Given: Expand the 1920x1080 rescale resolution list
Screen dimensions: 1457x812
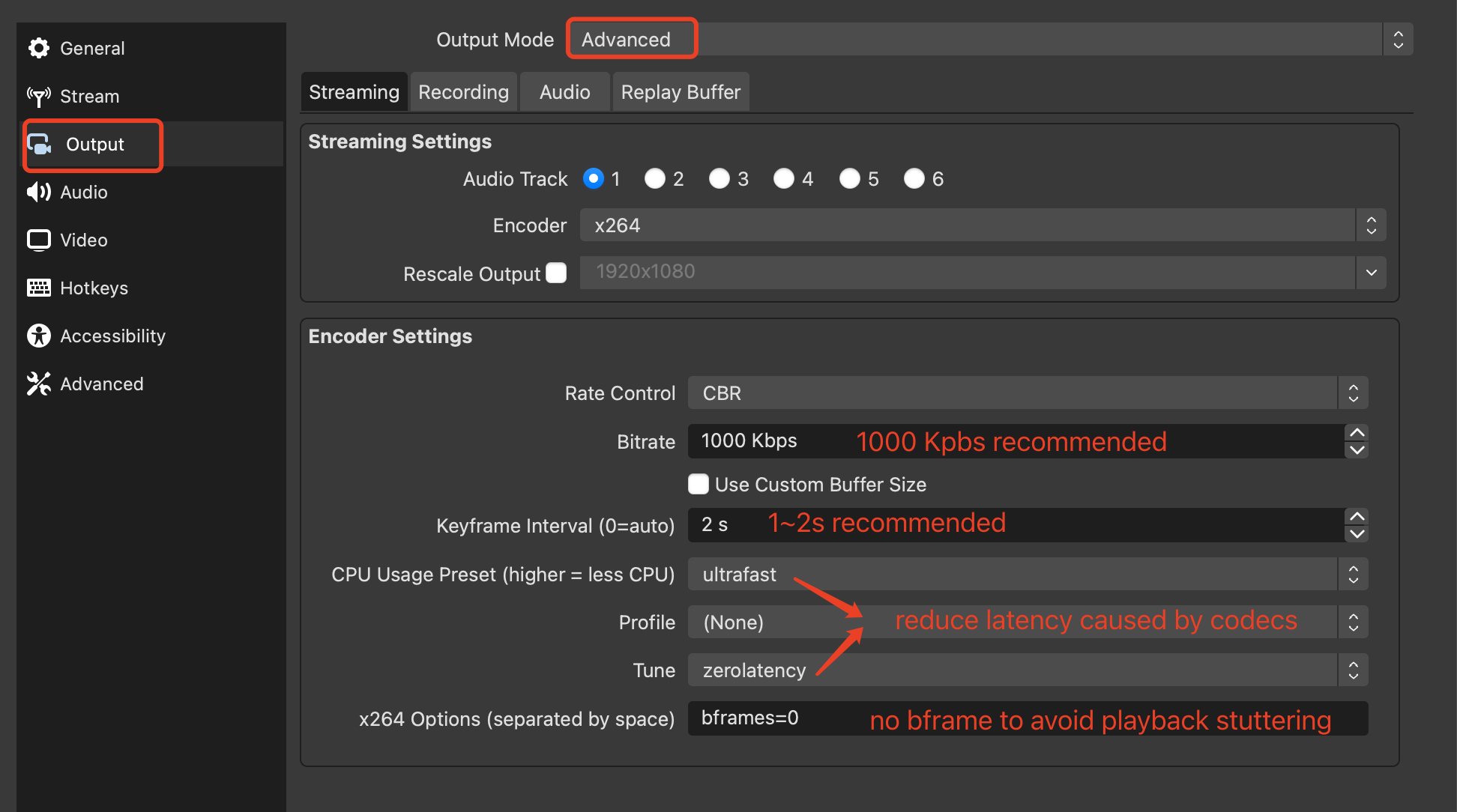Looking at the screenshot, I should pyautogui.click(x=983, y=273).
